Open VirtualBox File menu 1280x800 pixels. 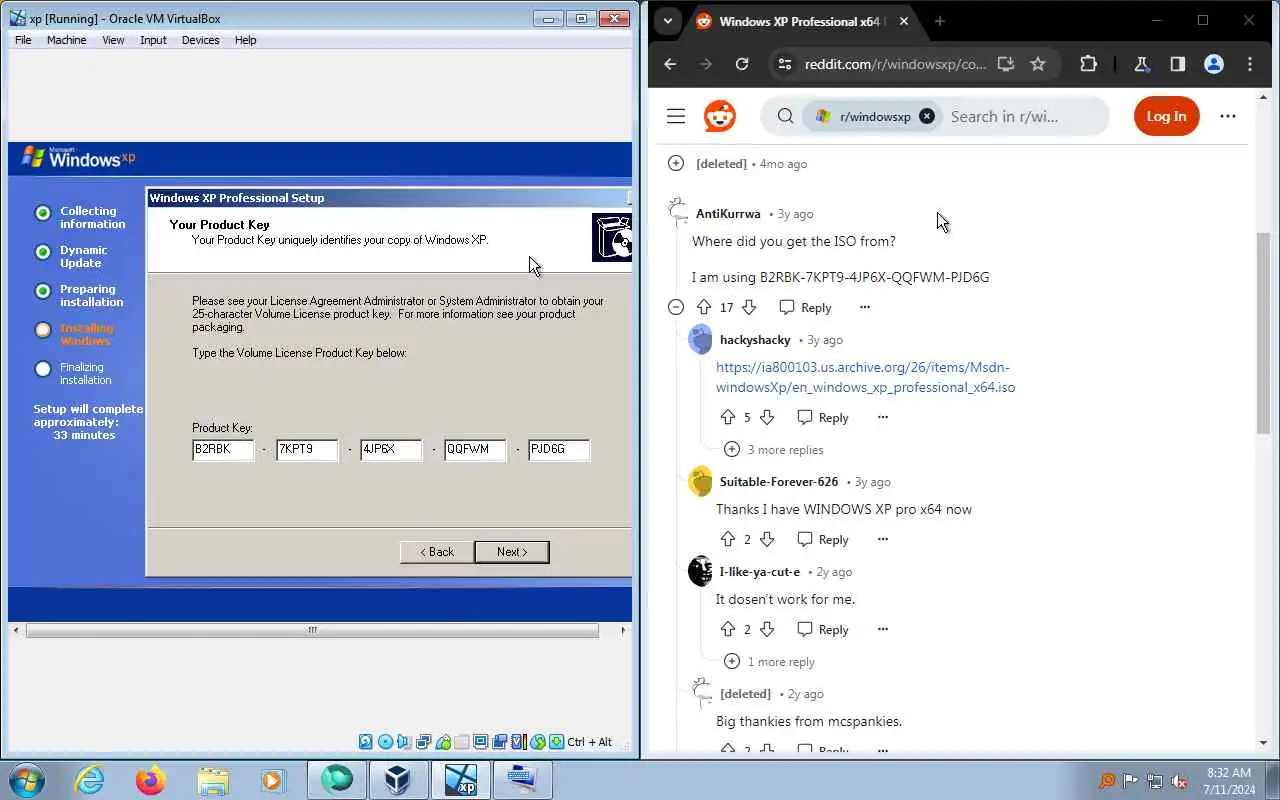pos(23,40)
